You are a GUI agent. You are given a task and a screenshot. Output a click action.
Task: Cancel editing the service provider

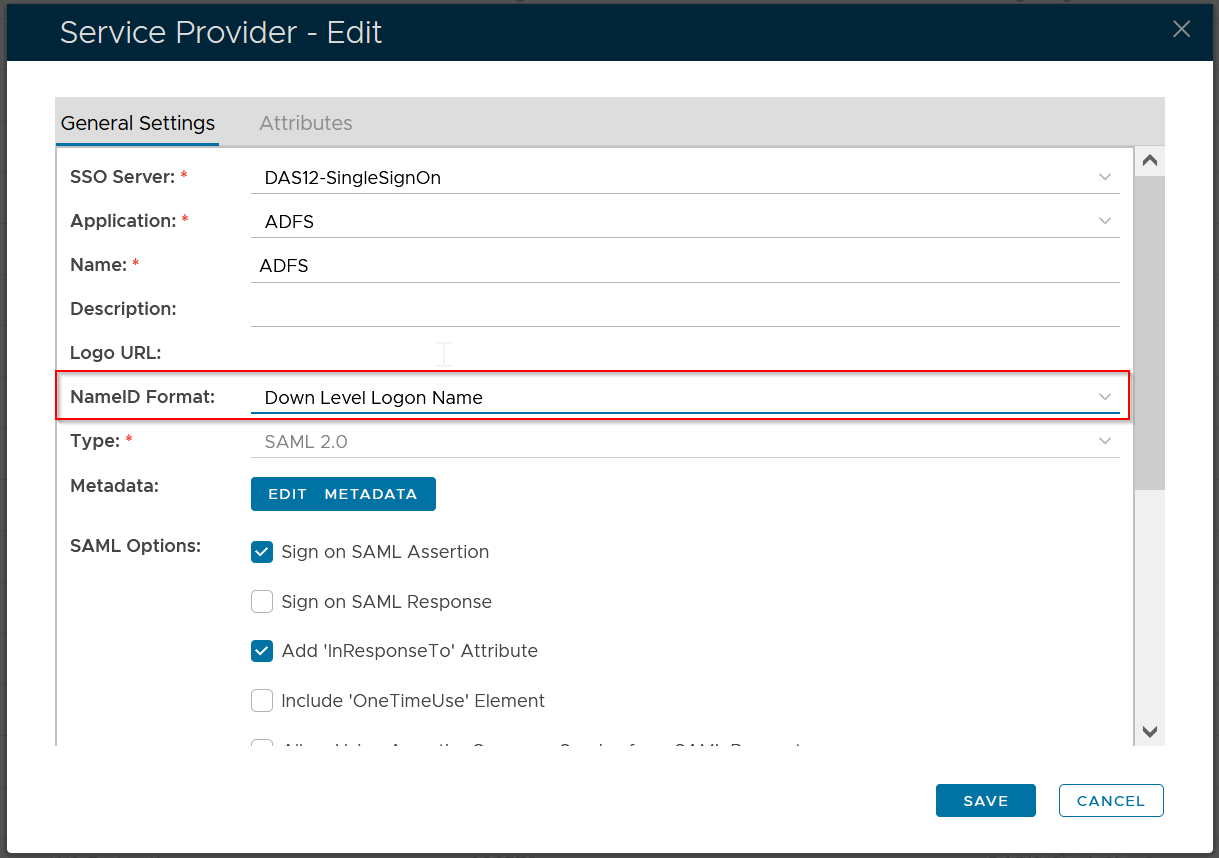click(1110, 801)
